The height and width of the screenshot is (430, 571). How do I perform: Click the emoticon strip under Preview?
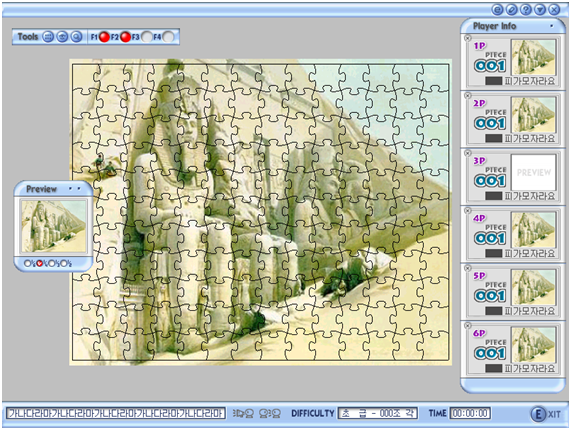[x=48, y=263]
